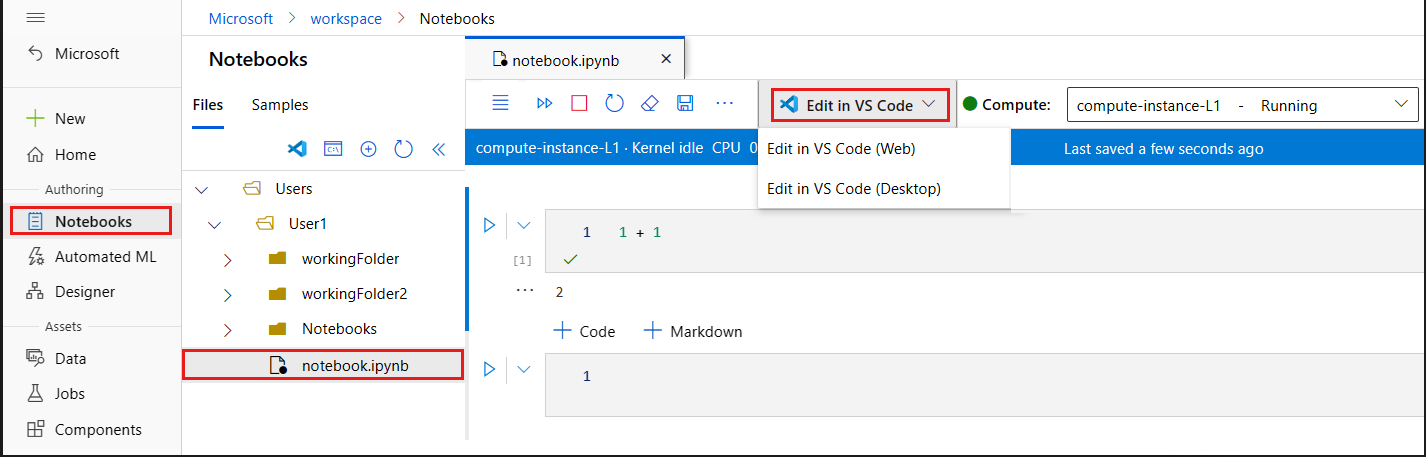Save the notebook with the disk icon

[685, 103]
